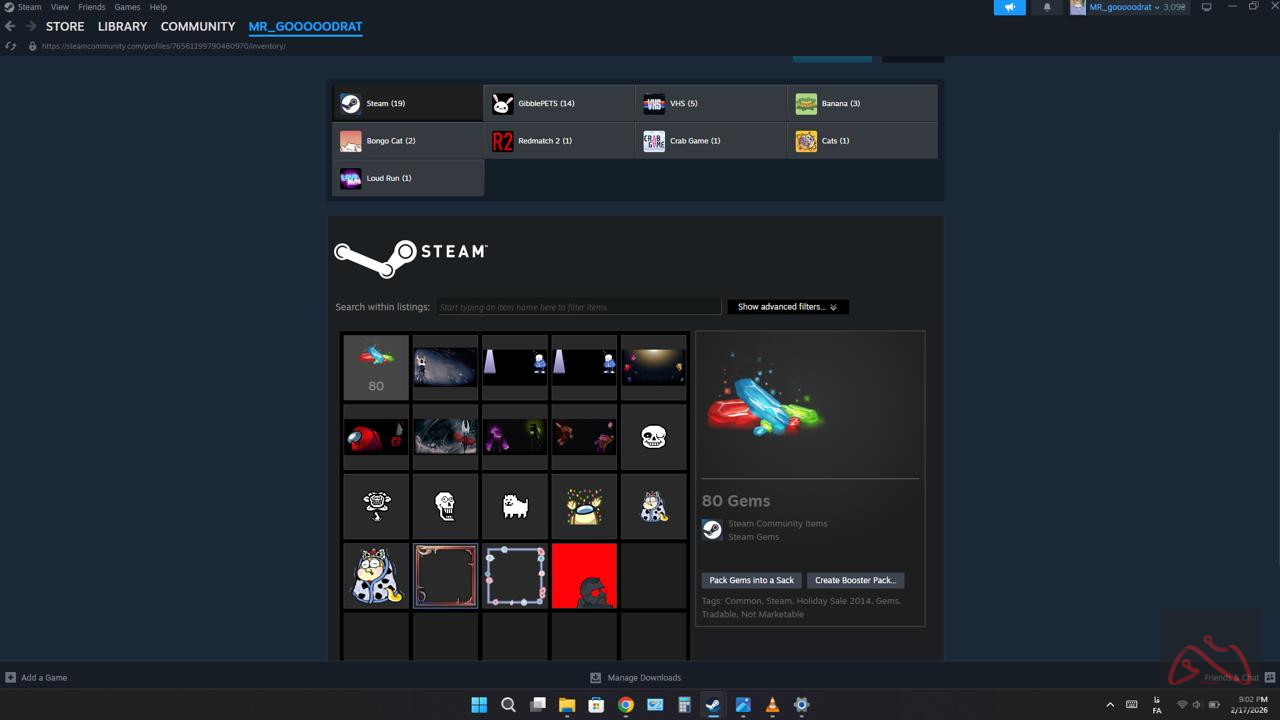The width and height of the screenshot is (1280, 720).
Task: Reload the page with refresh icon
Action: pos(11,46)
